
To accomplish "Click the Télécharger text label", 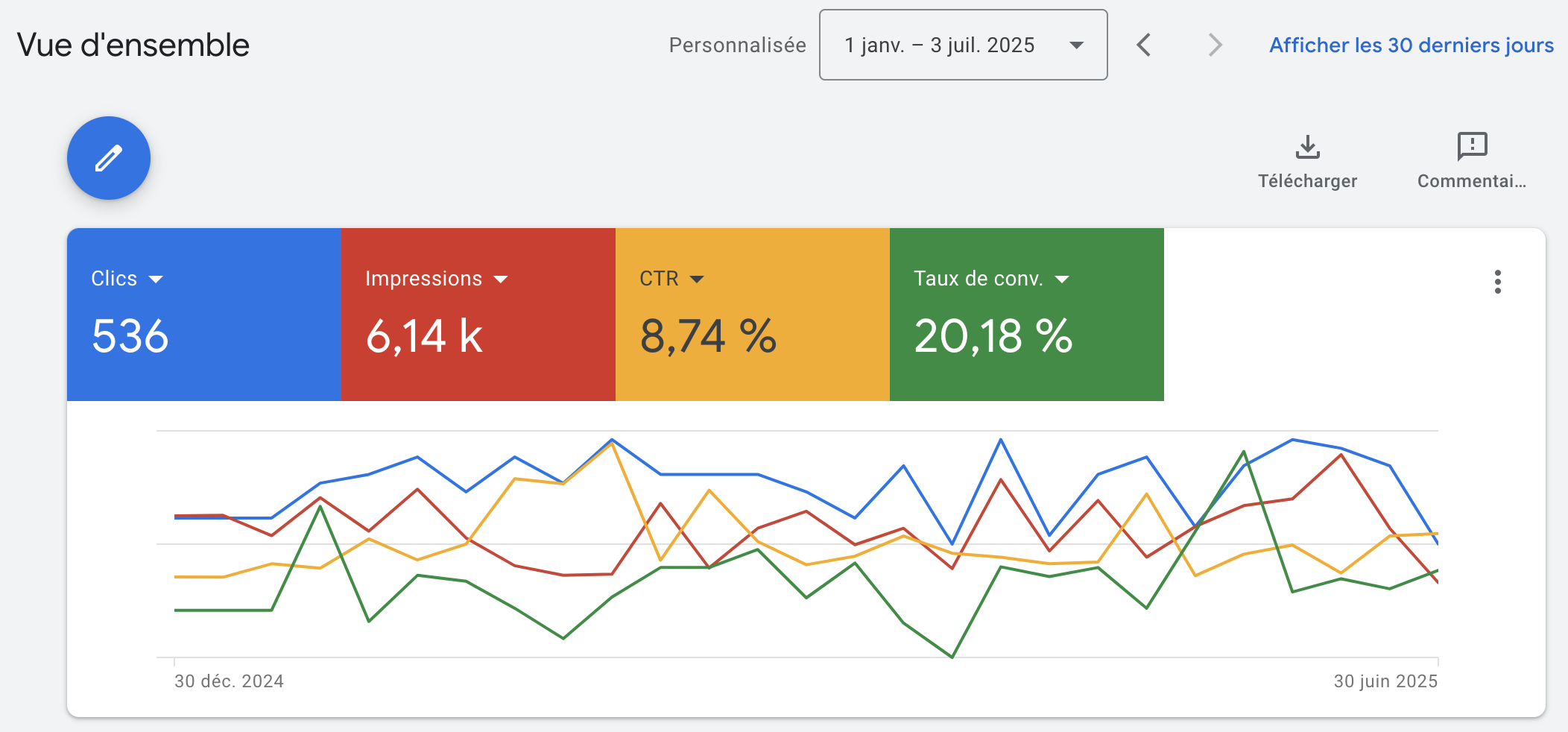I will (1307, 181).
